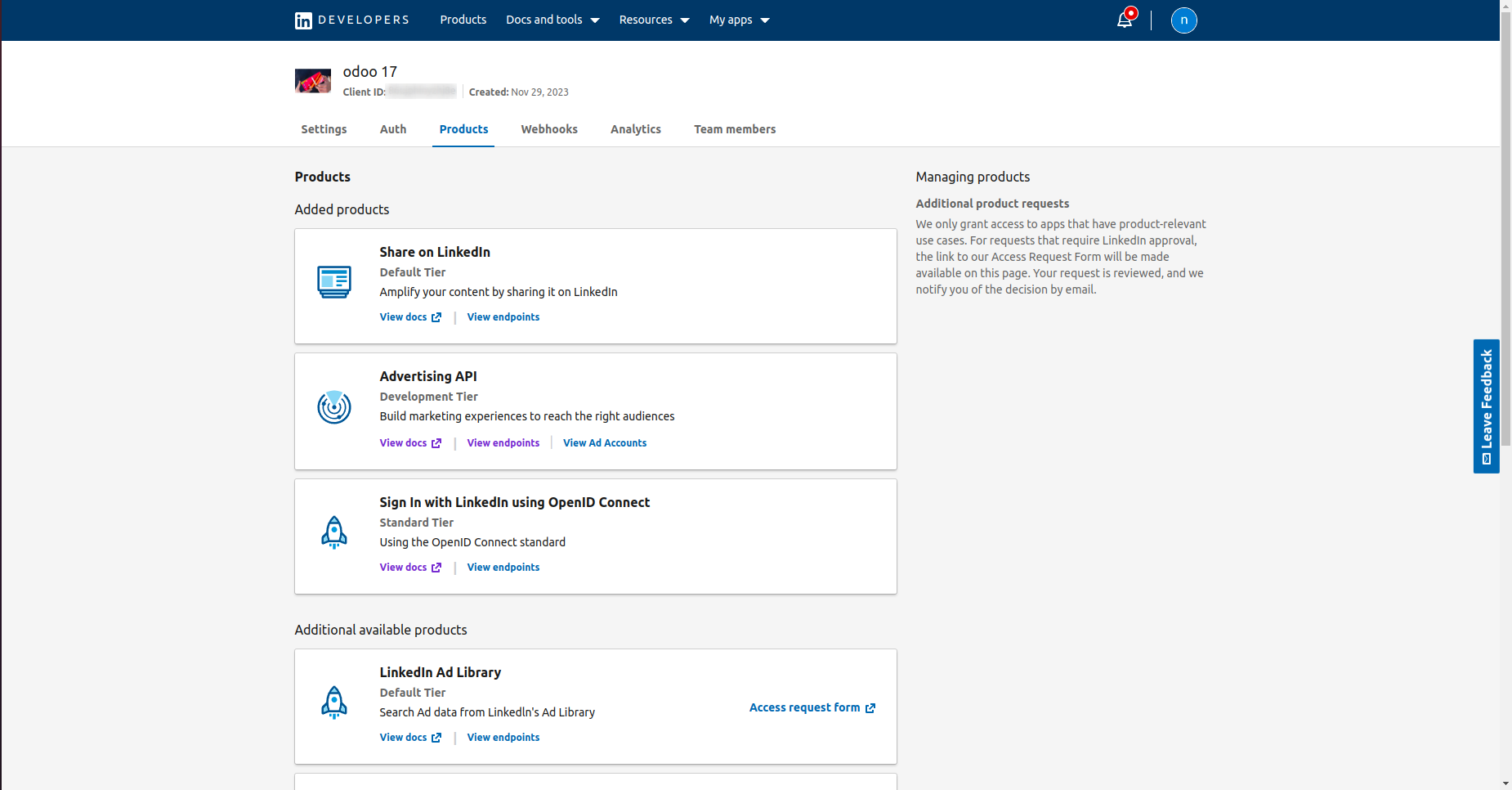Click the 'Development Tier' label
1512x790 pixels.
coord(428,397)
